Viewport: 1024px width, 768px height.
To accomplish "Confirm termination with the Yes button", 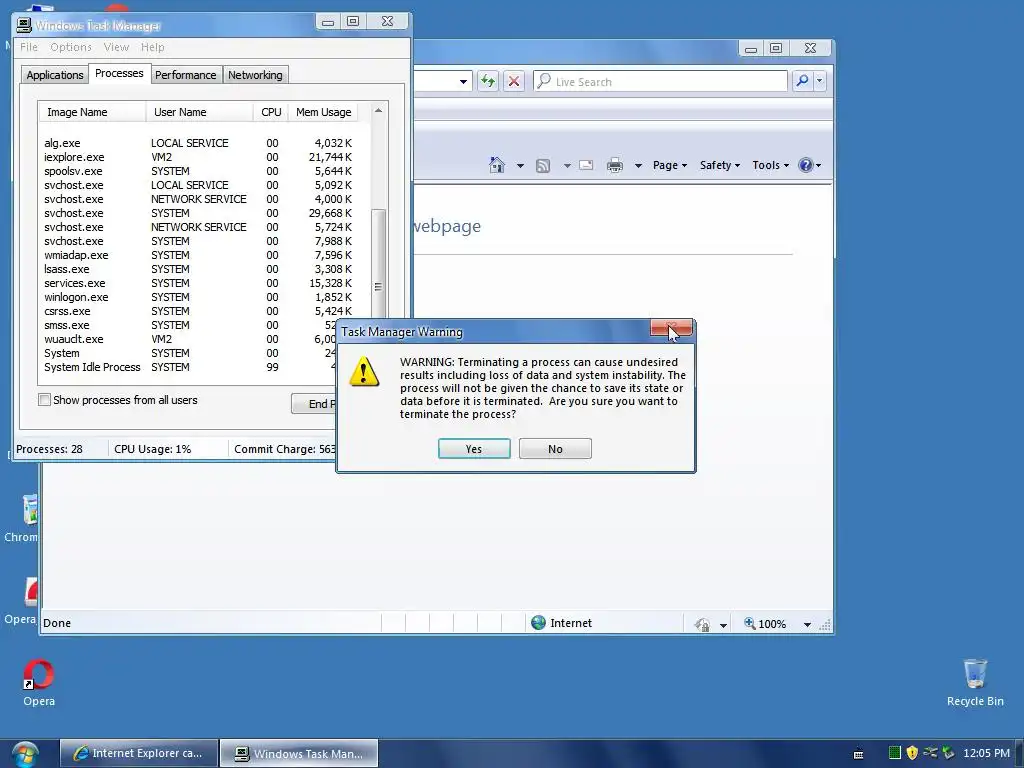I will pos(474,449).
